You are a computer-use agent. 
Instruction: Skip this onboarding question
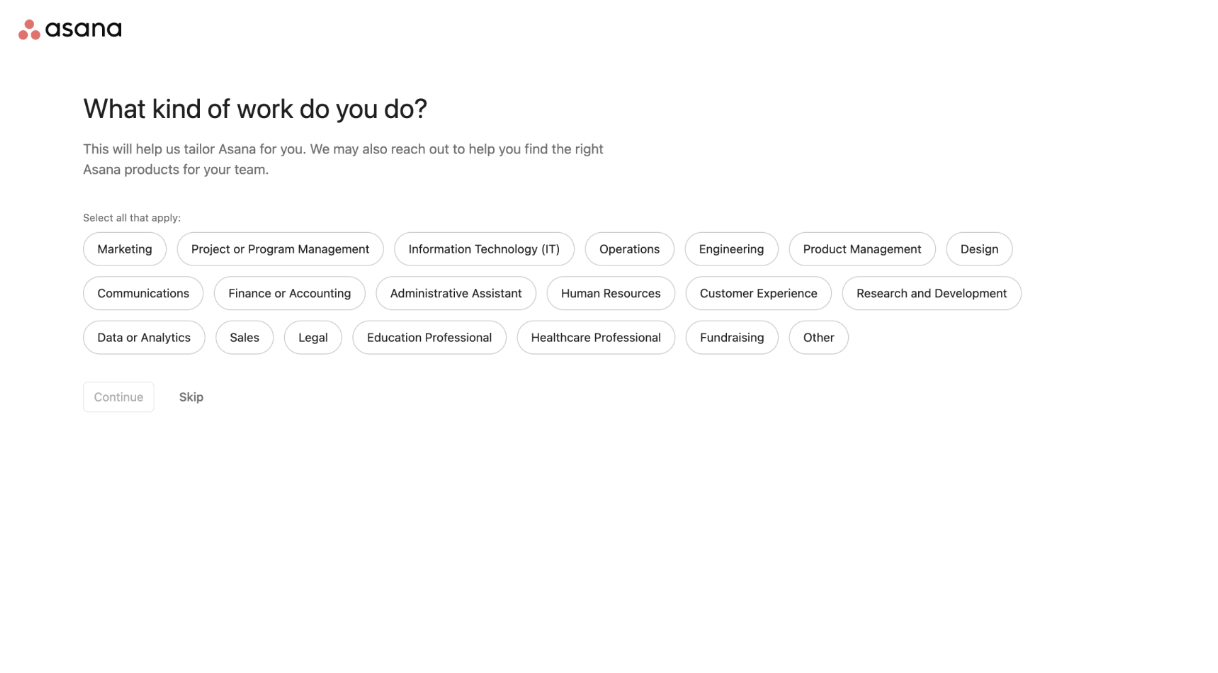click(x=191, y=397)
